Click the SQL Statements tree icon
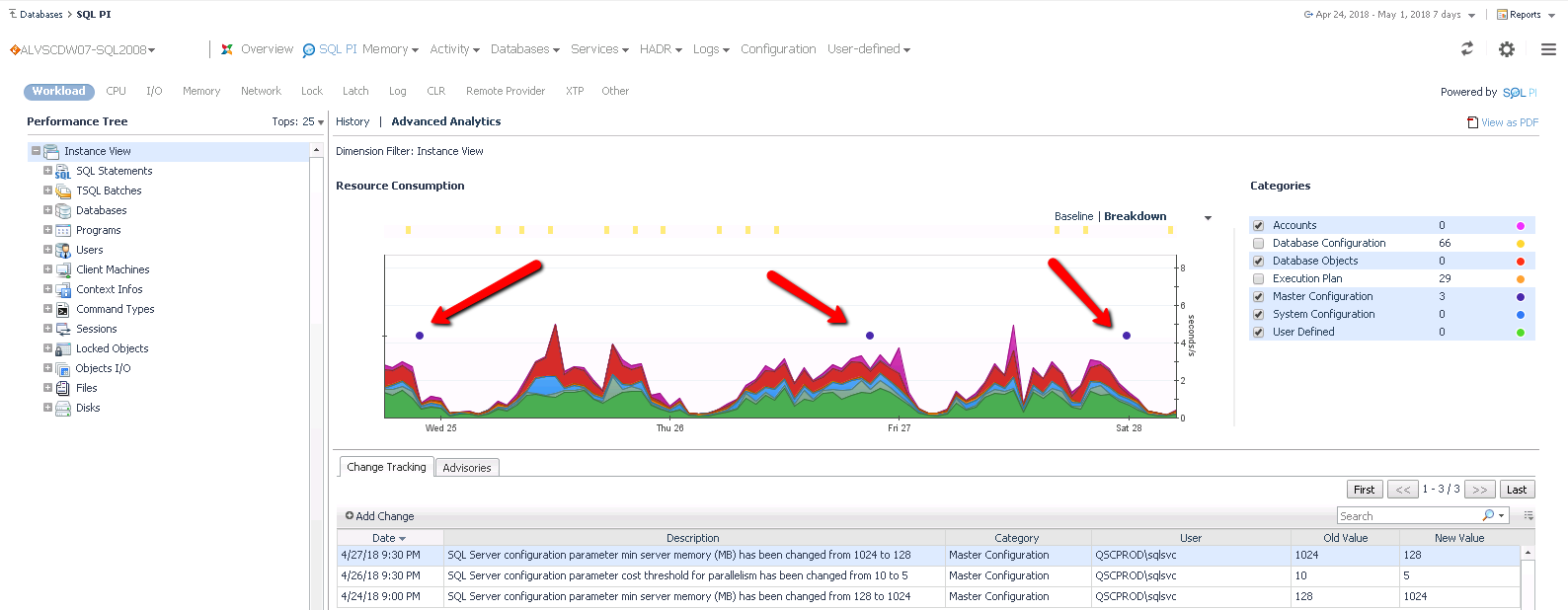 (x=63, y=172)
